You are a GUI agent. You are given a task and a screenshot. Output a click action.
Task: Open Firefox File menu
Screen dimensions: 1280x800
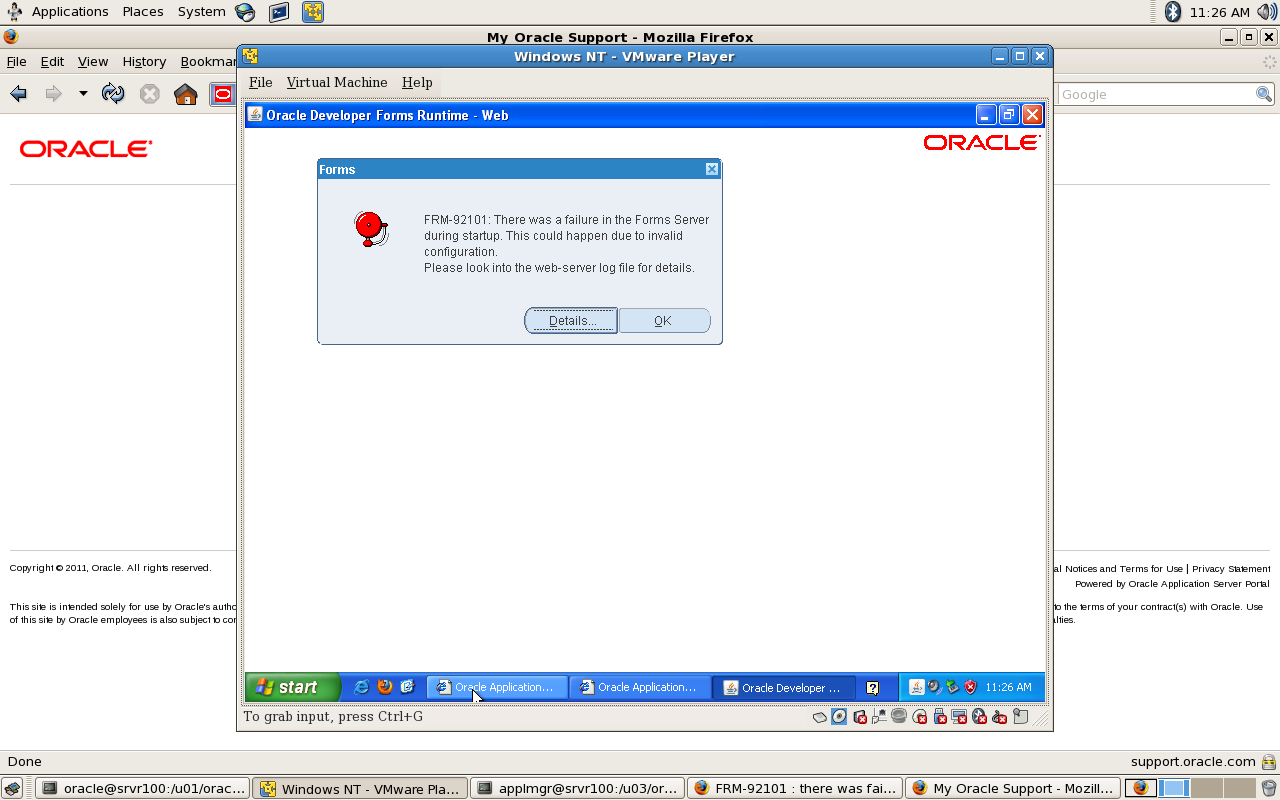pyautogui.click(x=17, y=61)
